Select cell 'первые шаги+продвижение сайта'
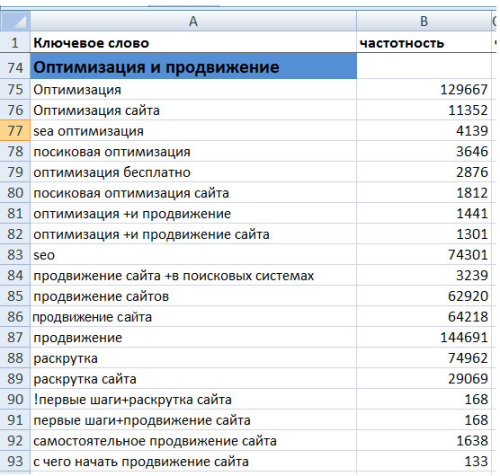Screen dimensions: 500x476 point(193,420)
